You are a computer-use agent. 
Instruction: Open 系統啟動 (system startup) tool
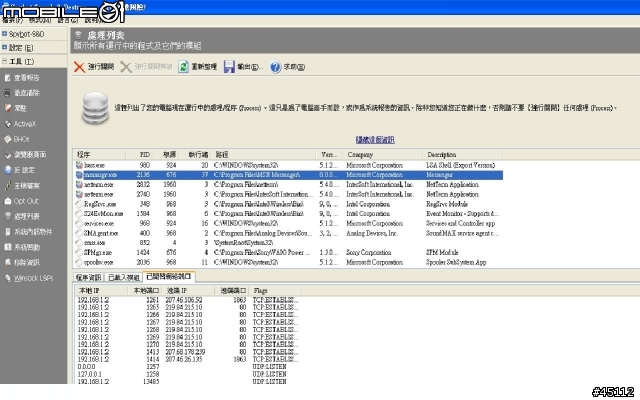point(22,247)
